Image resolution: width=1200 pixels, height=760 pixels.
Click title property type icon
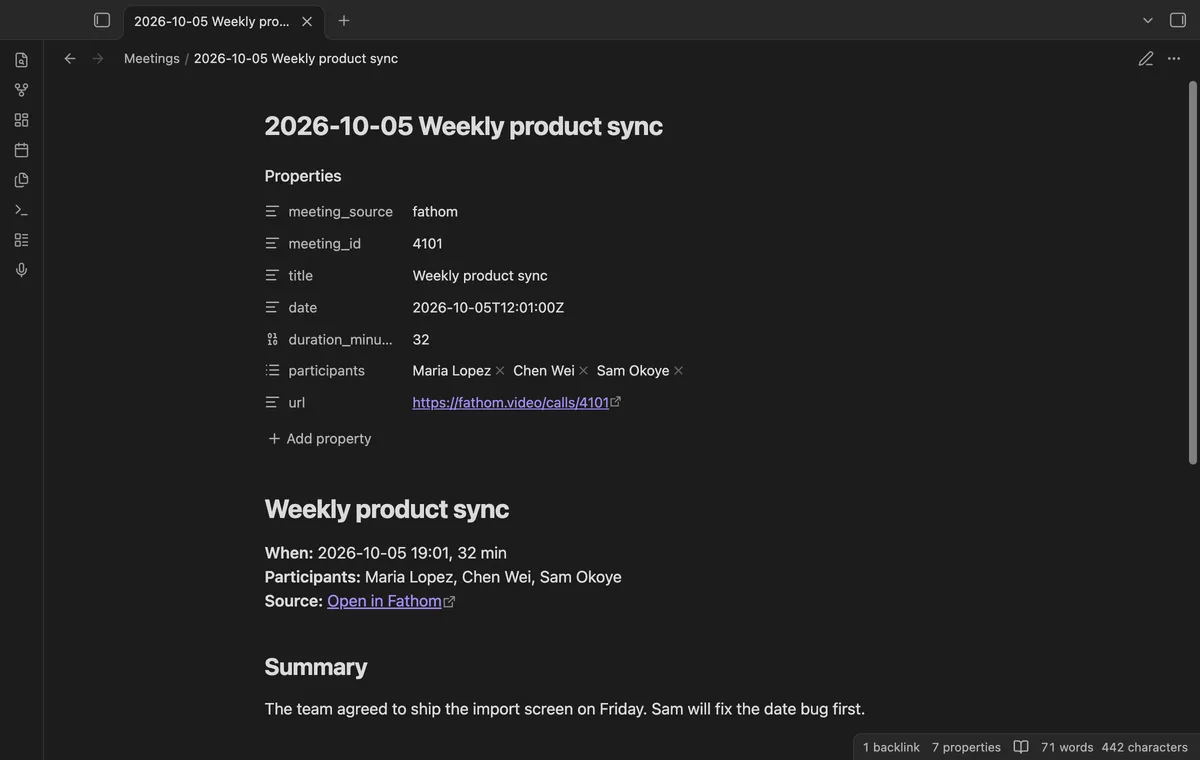(272, 275)
